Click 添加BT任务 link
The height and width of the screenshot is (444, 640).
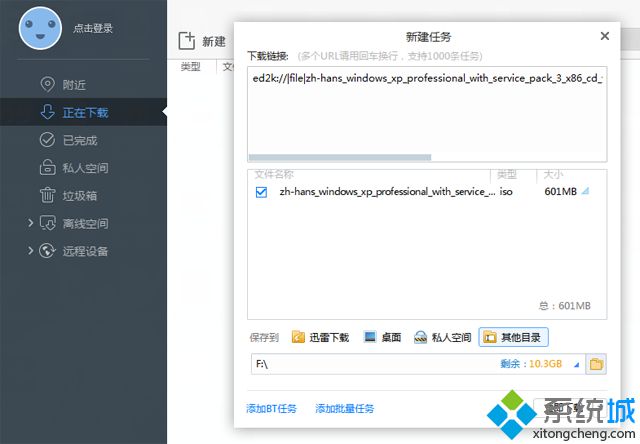tap(271, 408)
